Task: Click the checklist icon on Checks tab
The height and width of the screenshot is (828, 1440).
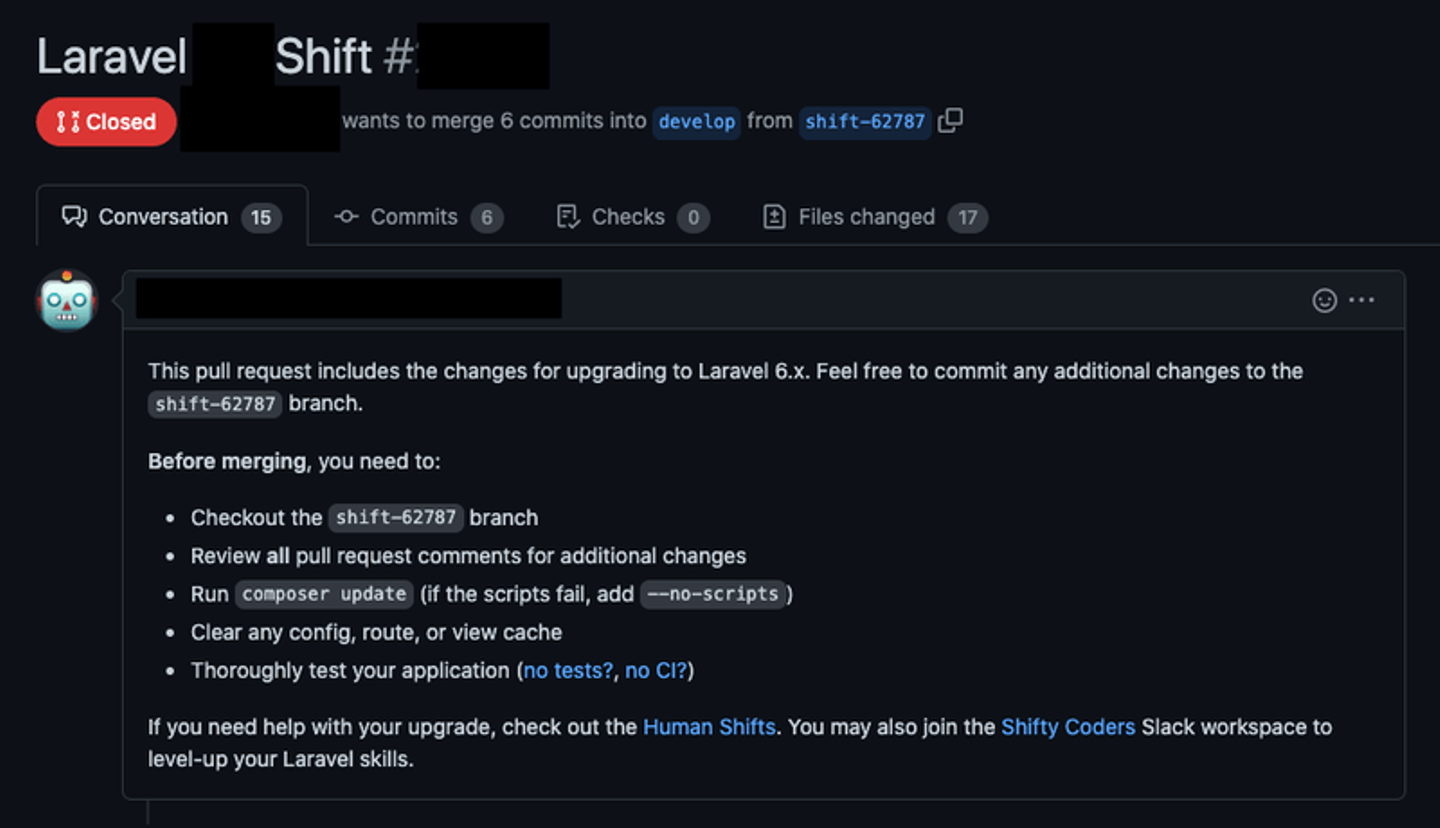Action: pos(568,217)
